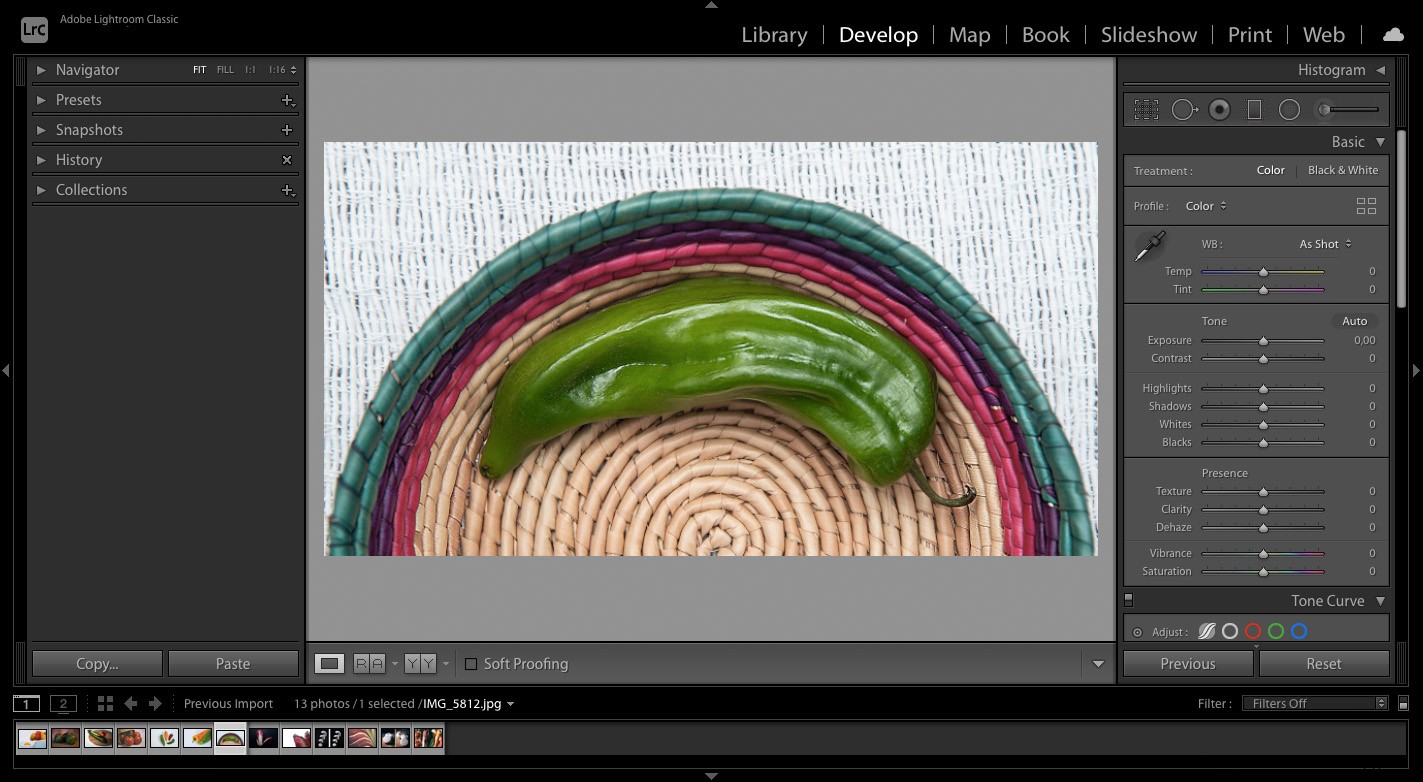
Task: Select the White Balance eyedropper
Action: click(x=1148, y=244)
